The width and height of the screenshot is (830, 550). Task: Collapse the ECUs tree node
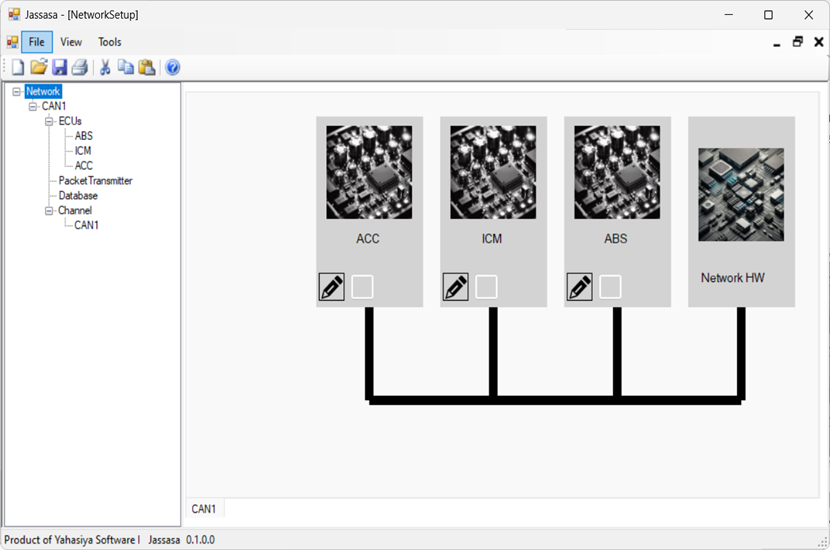click(x=49, y=121)
